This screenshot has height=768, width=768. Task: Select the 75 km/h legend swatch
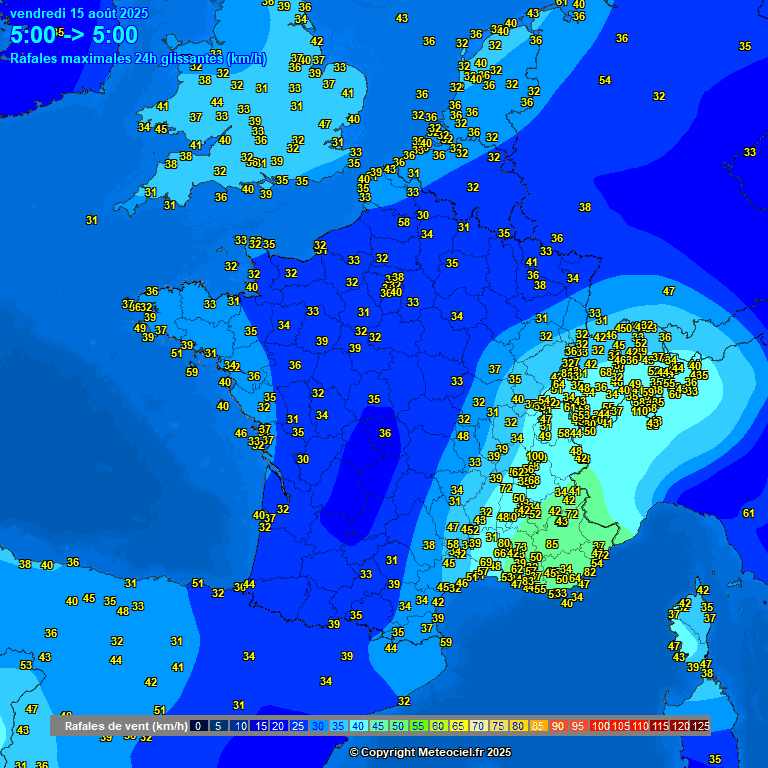[498, 726]
